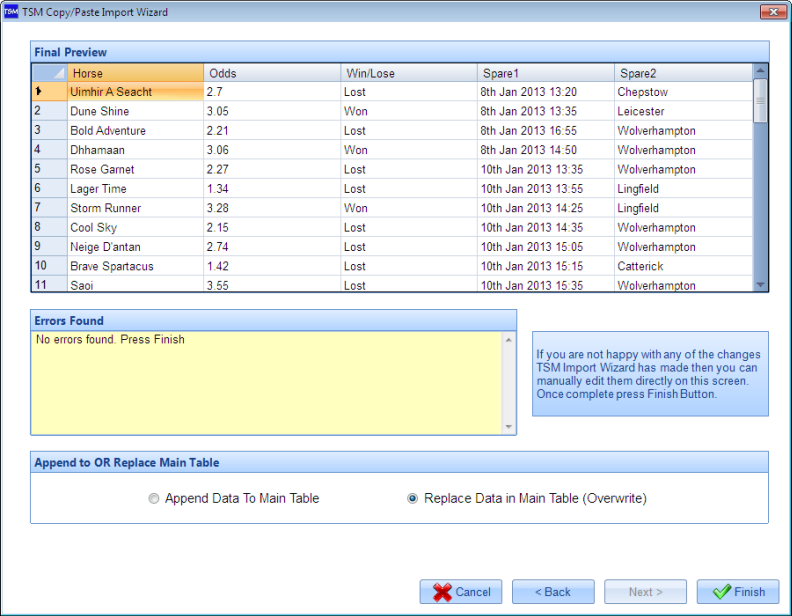792x616 pixels.
Task: Select the Spare1 column header
Action: [546, 73]
